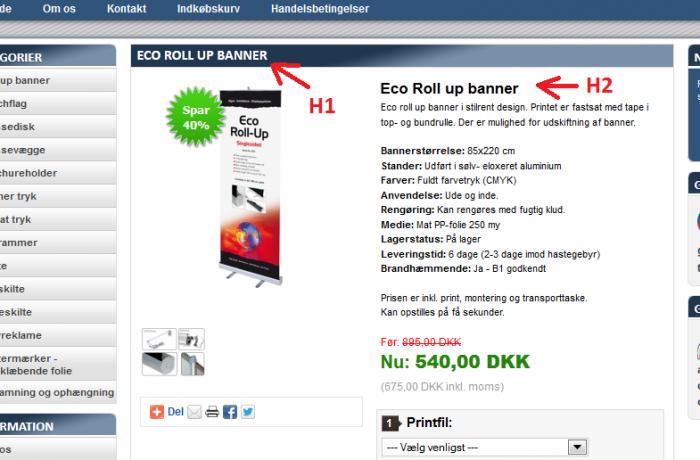Click the orange plus share icon
The width and height of the screenshot is (700, 460).
pyautogui.click(x=157, y=412)
